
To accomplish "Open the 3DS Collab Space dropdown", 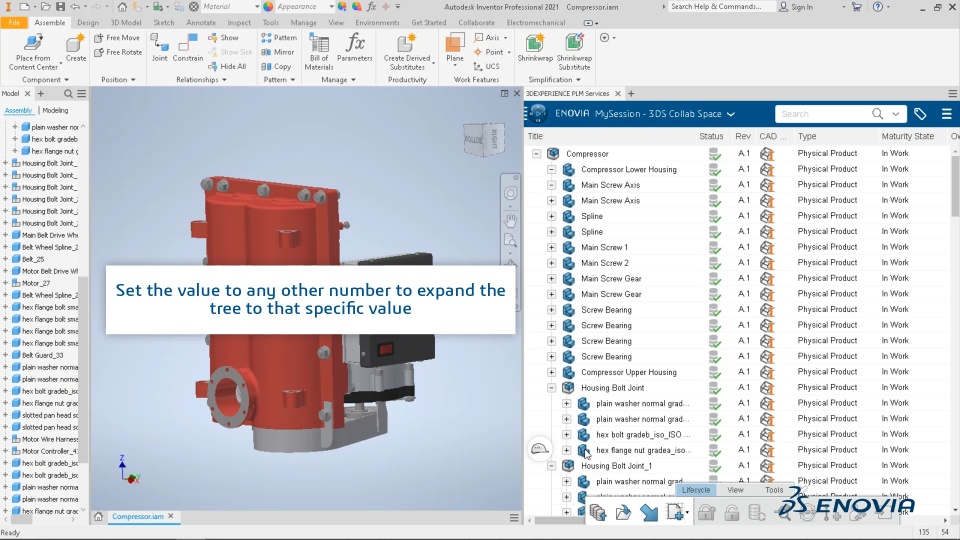I will click(x=730, y=114).
